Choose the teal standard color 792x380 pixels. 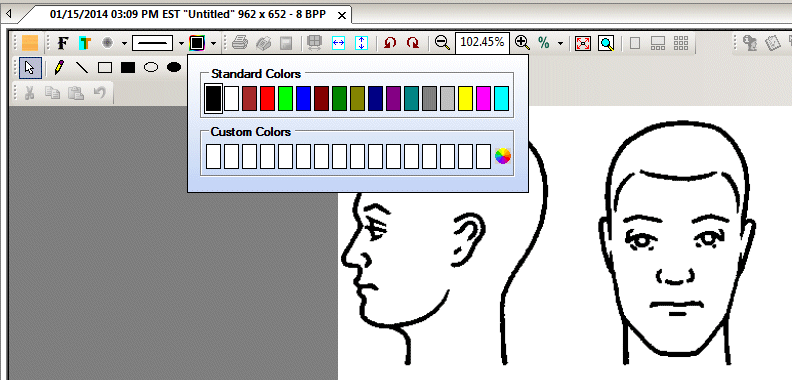(412, 98)
